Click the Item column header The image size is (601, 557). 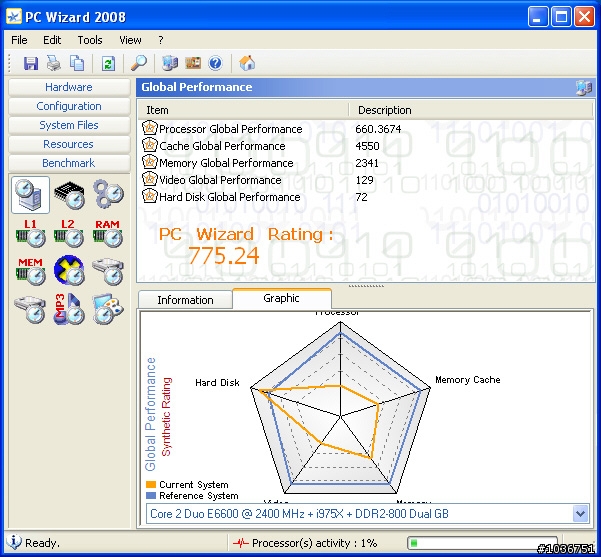pos(243,110)
